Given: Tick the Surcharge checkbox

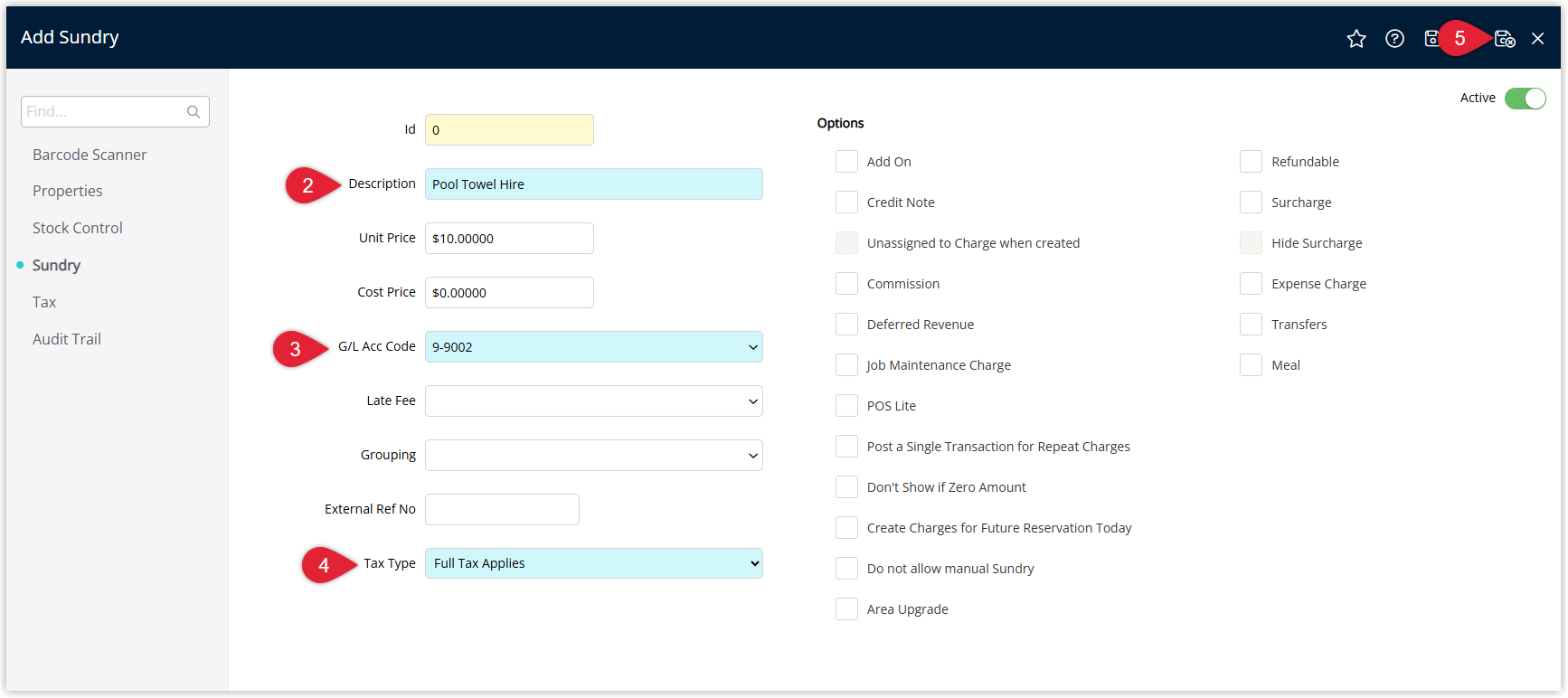Looking at the screenshot, I should (1252, 203).
